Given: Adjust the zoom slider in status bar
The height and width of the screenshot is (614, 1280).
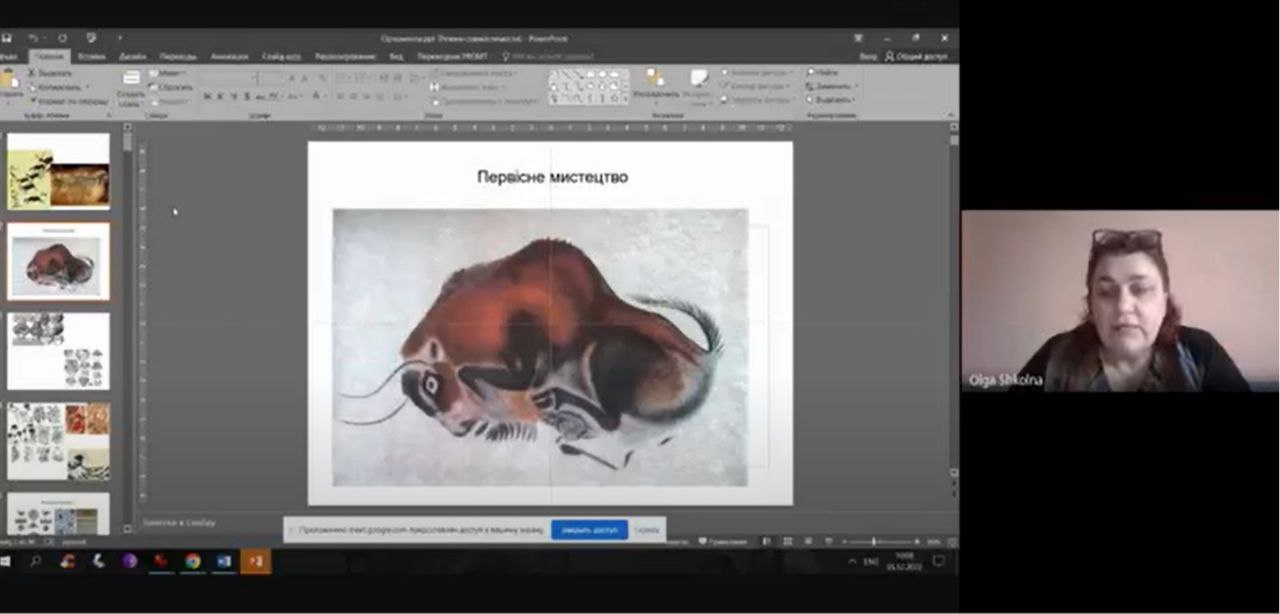Looking at the screenshot, I should click(873, 542).
